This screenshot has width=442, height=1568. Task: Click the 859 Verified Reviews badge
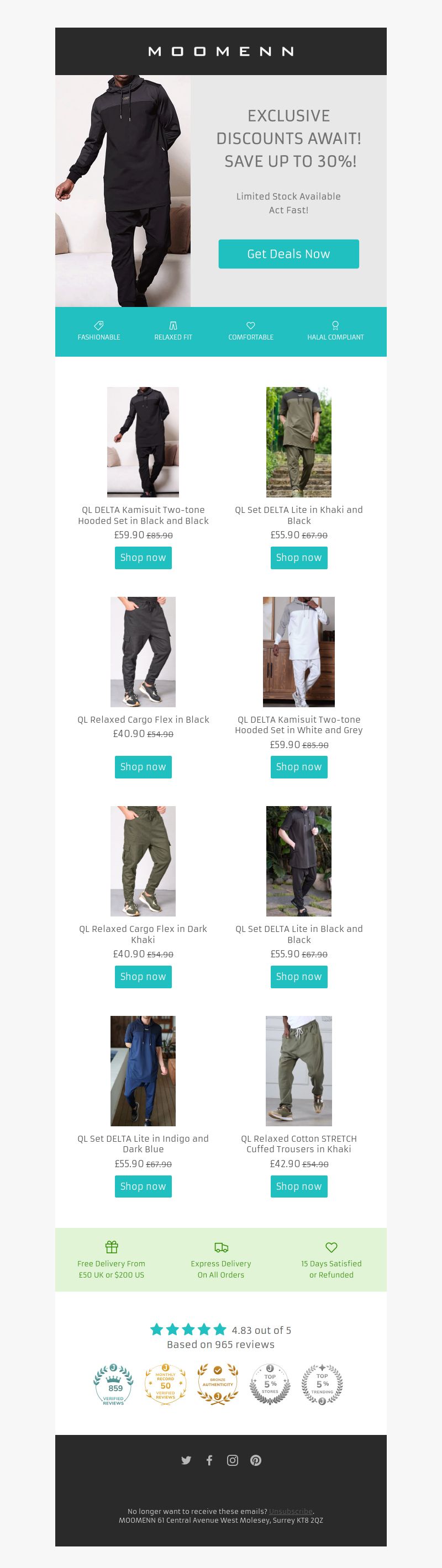point(113,1384)
